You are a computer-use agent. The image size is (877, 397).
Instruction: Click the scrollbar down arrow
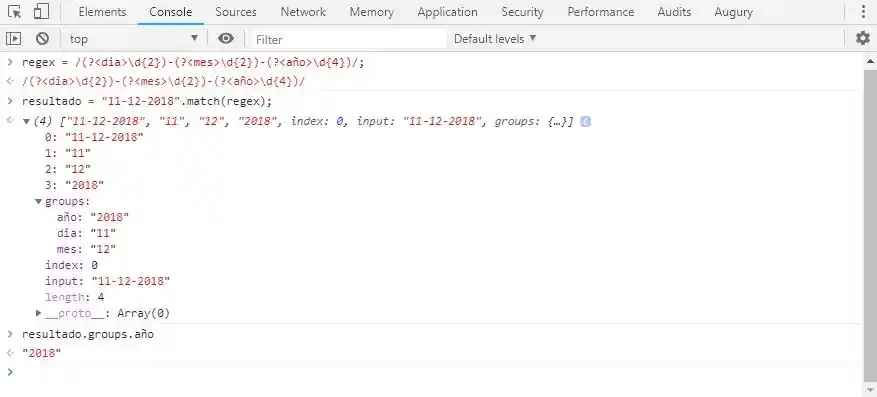(871, 390)
